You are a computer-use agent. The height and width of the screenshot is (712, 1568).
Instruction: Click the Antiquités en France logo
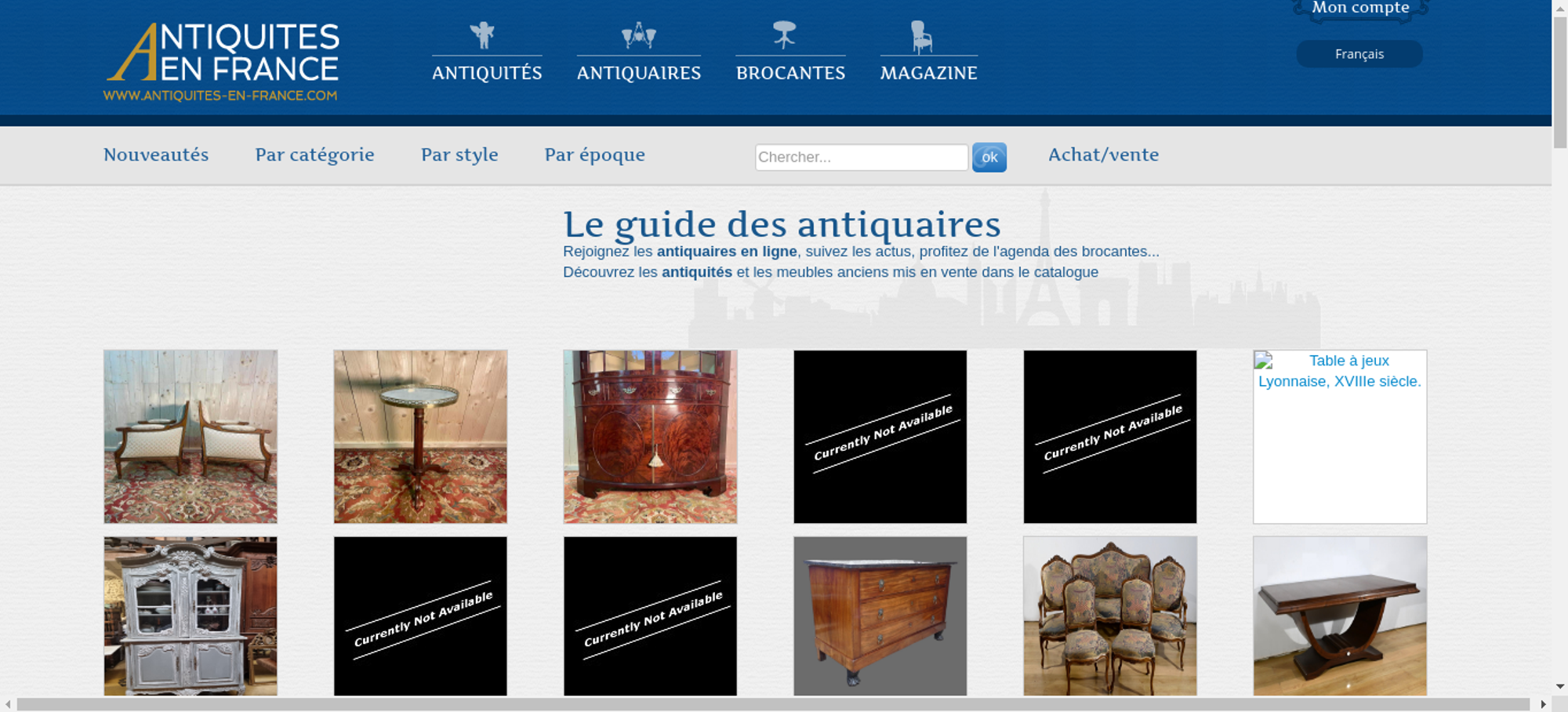tap(223, 62)
